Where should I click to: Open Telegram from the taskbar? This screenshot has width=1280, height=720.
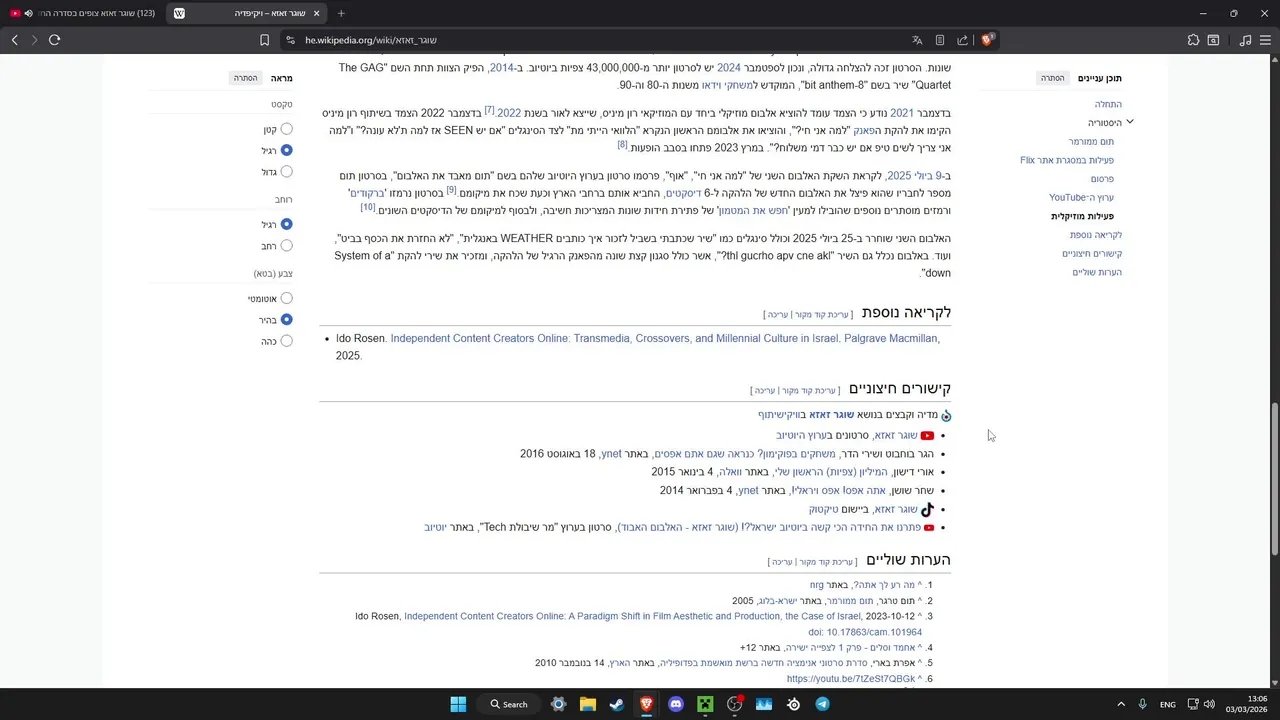coord(822,704)
